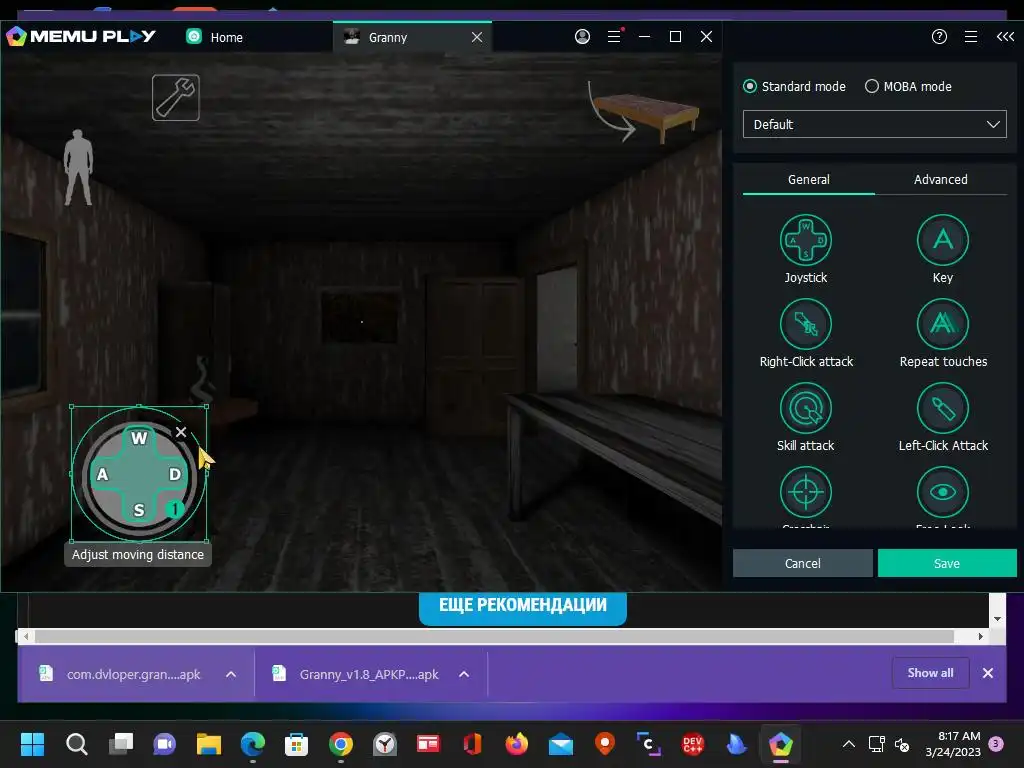Pick the Free Look eye icon
Viewport: 1024px width, 768px height.
tap(942, 492)
